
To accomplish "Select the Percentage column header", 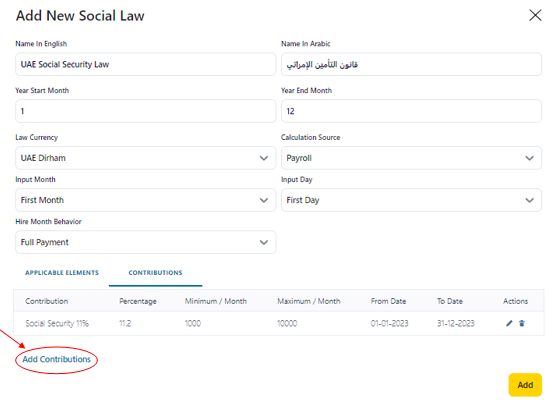I will tap(138, 301).
